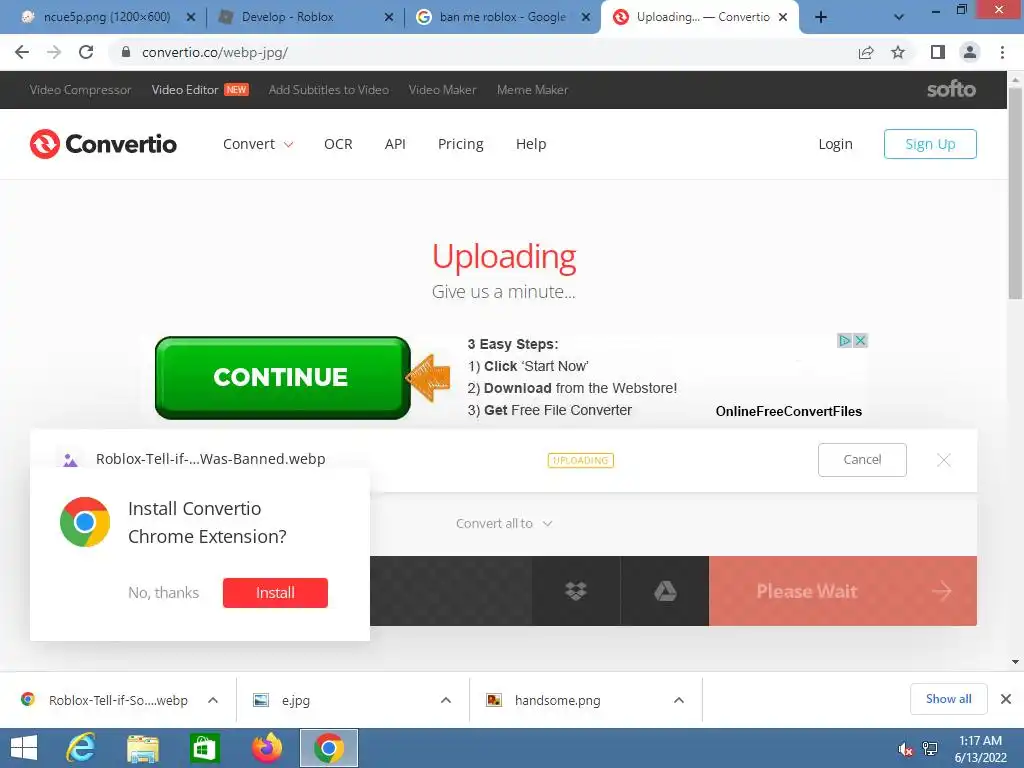Open the Help page
This screenshot has width=1024, height=768.
531,144
